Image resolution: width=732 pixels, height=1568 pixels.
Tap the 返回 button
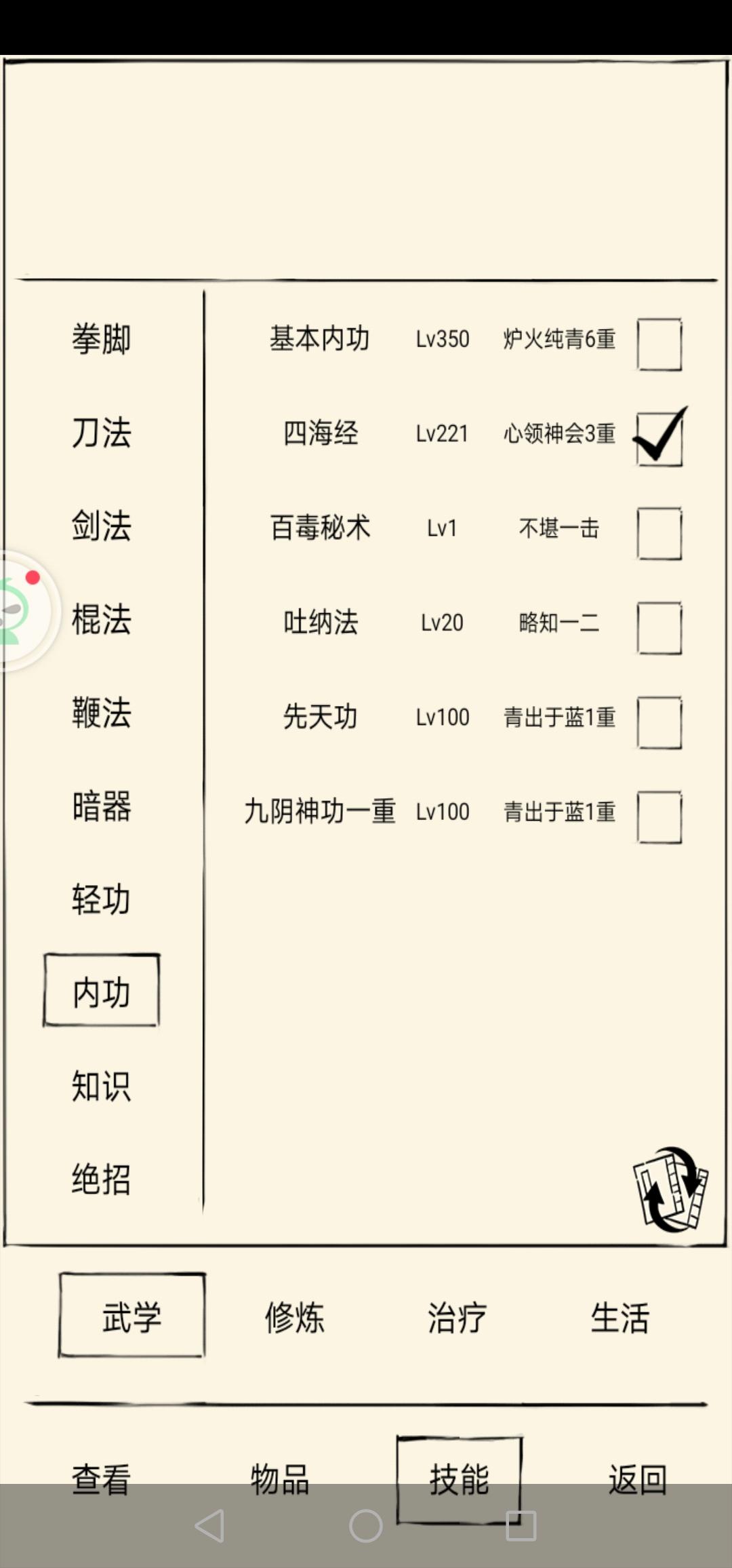click(638, 1479)
